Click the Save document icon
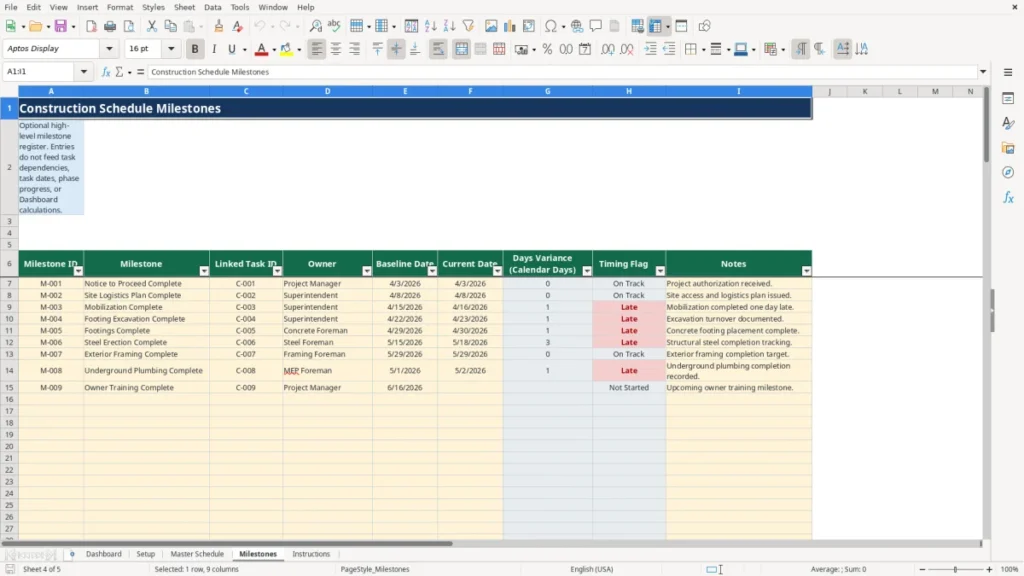1024x576 pixels. 61,26
